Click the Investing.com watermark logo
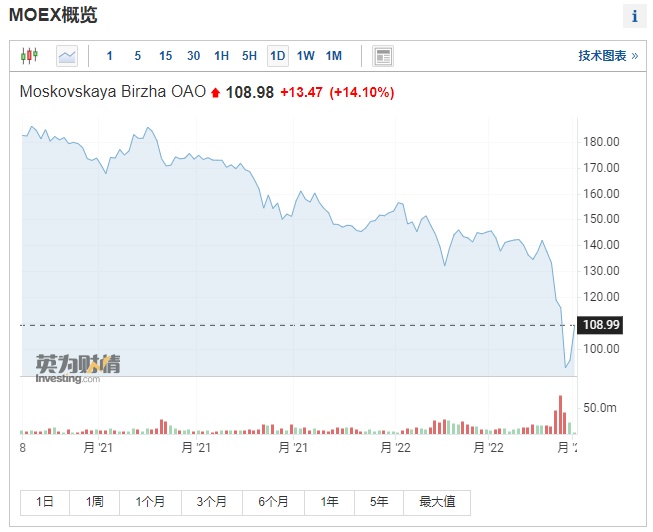653x532 pixels. pyautogui.click(x=78, y=368)
